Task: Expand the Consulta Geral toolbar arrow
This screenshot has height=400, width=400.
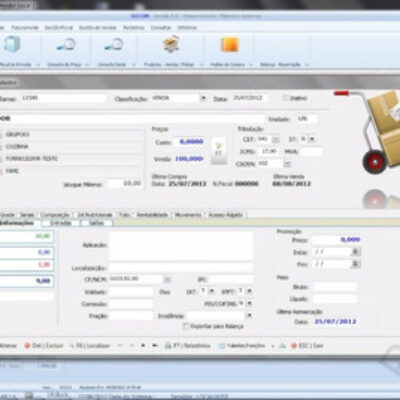Action: pyautogui.click(x=134, y=64)
